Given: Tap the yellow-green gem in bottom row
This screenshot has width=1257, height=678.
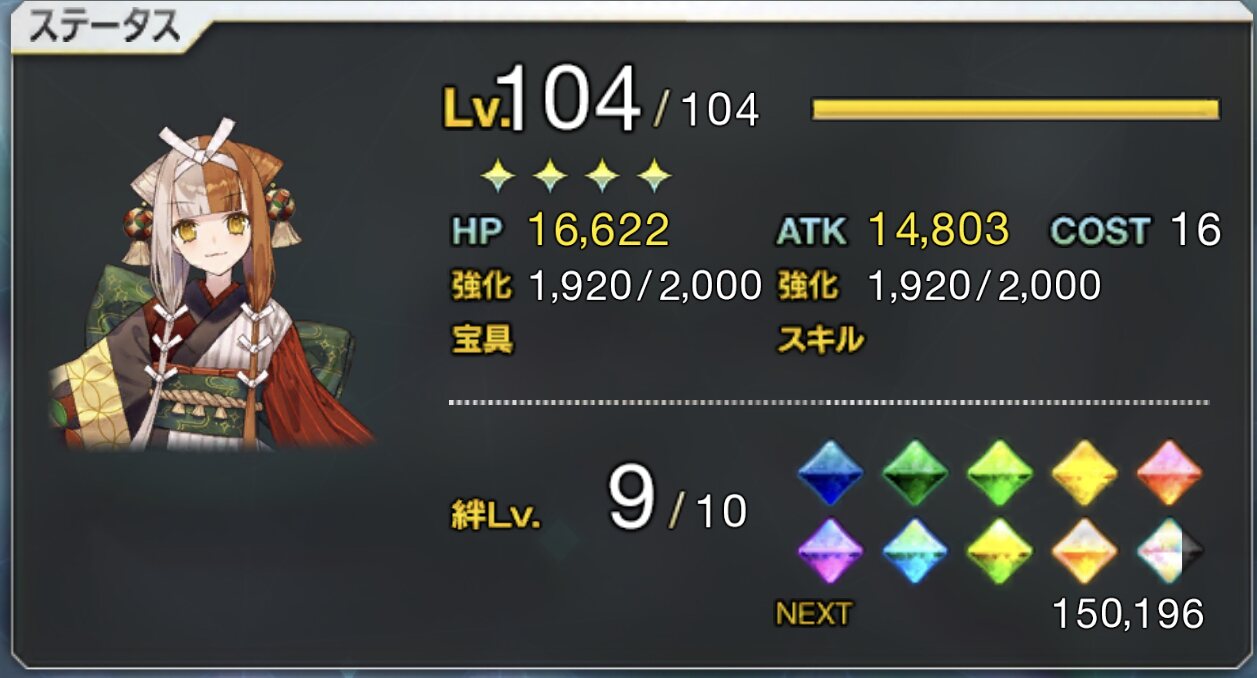Looking at the screenshot, I should point(1000,551).
